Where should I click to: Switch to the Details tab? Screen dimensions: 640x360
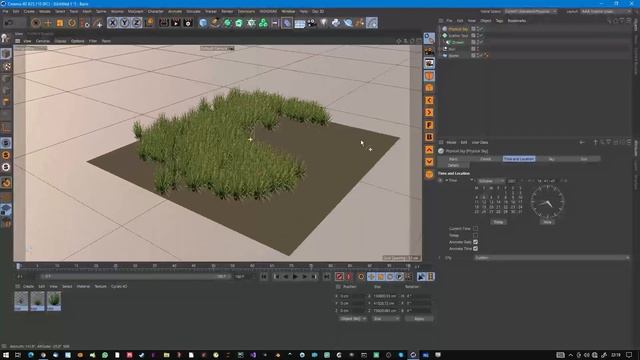[453, 165]
